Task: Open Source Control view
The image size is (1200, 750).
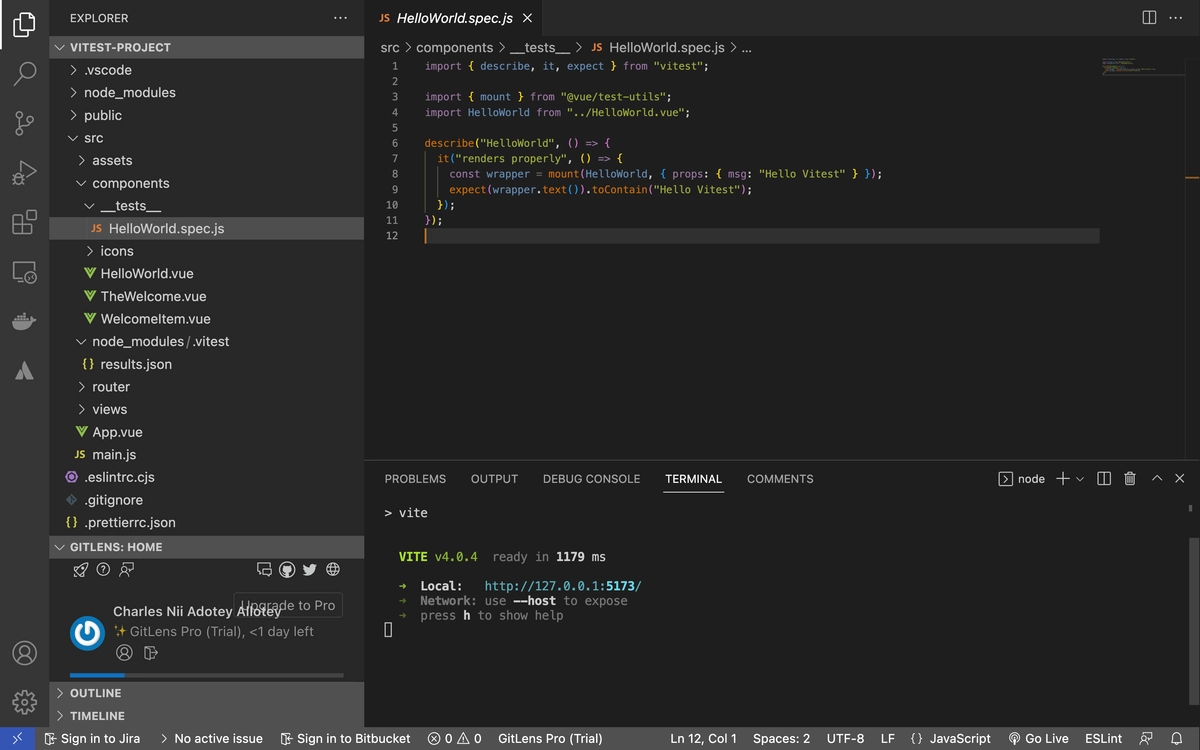Action: tap(25, 122)
